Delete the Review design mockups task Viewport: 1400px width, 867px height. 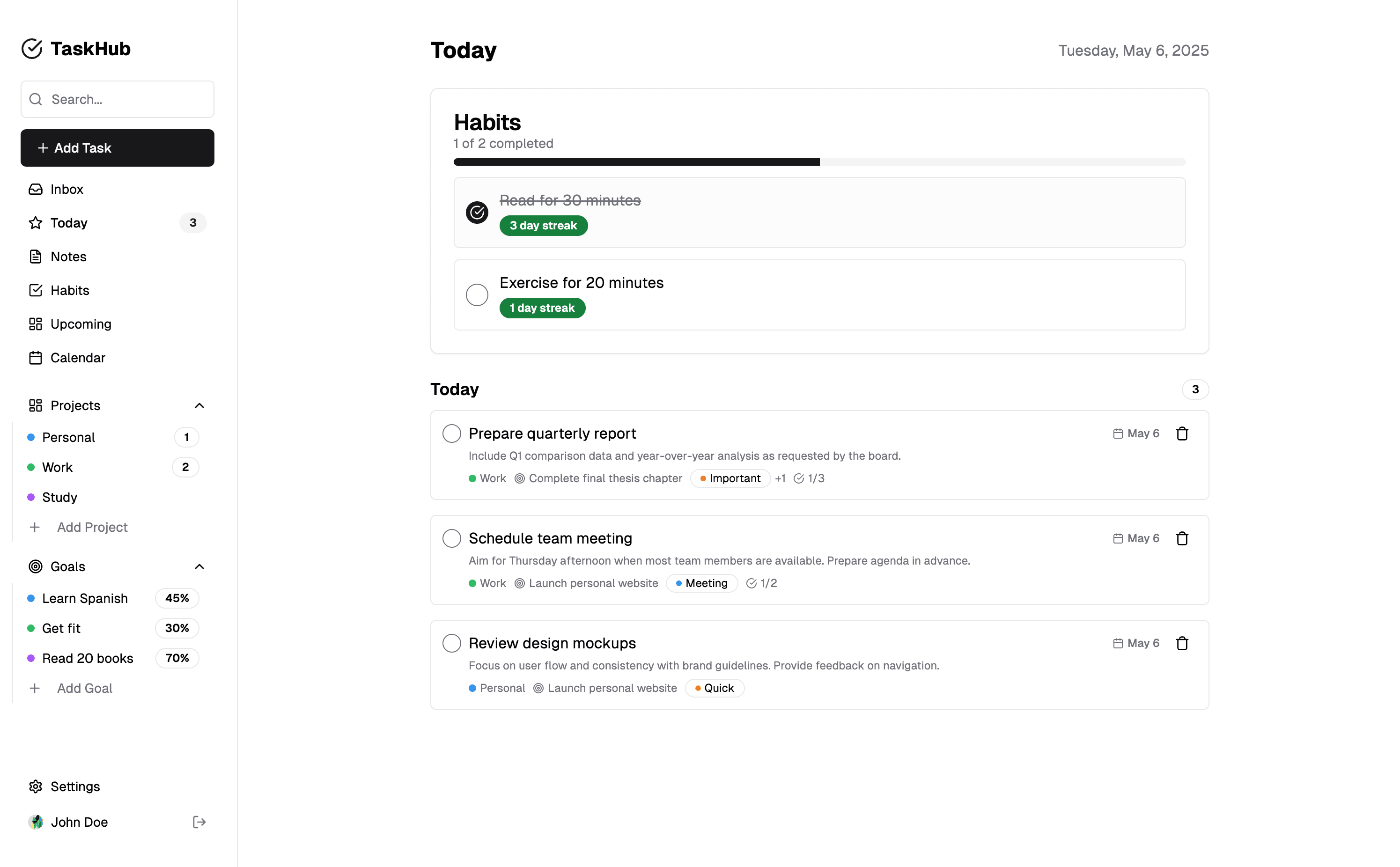(x=1181, y=643)
